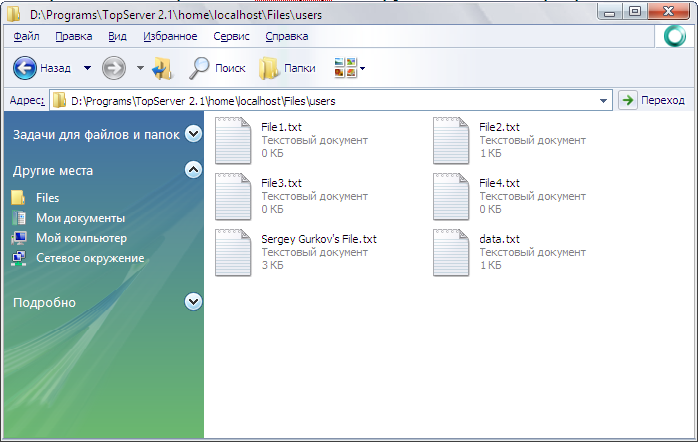This screenshot has height=442, width=698.
Task: Go up one folder level icon
Action: 162,68
